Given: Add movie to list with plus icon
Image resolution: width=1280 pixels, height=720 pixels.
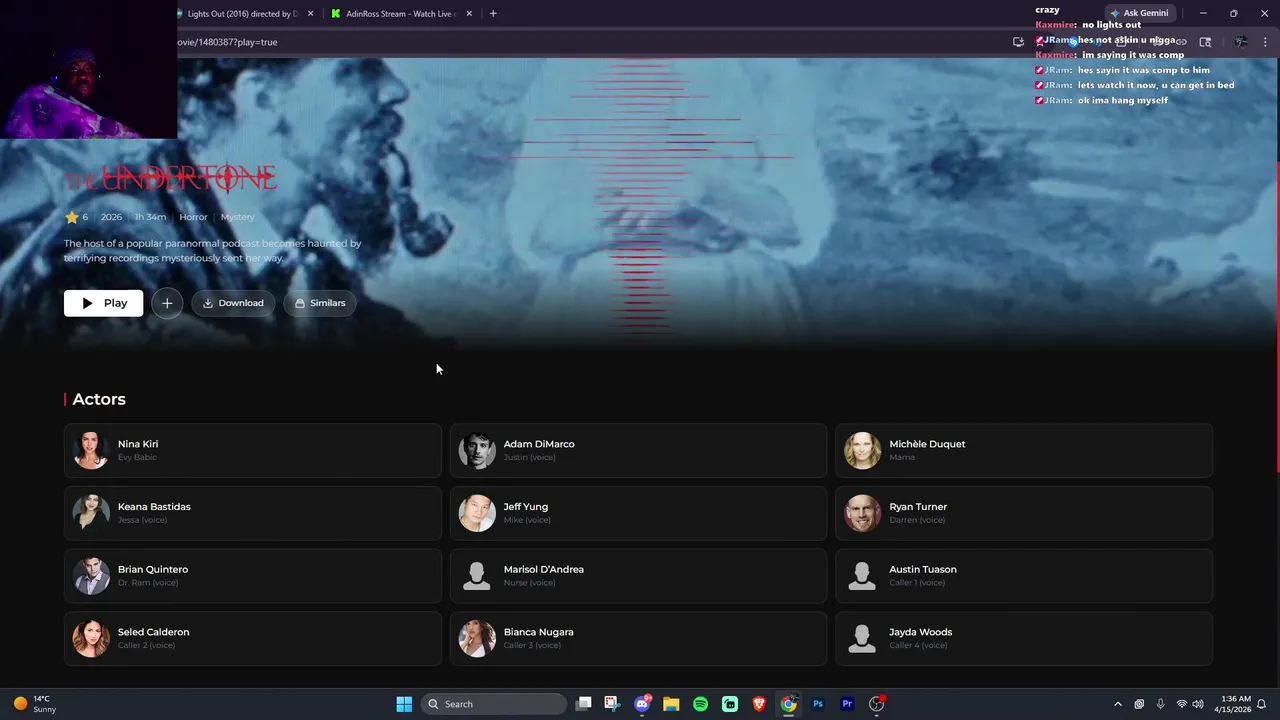Looking at the screenshot, I should 167,303.
